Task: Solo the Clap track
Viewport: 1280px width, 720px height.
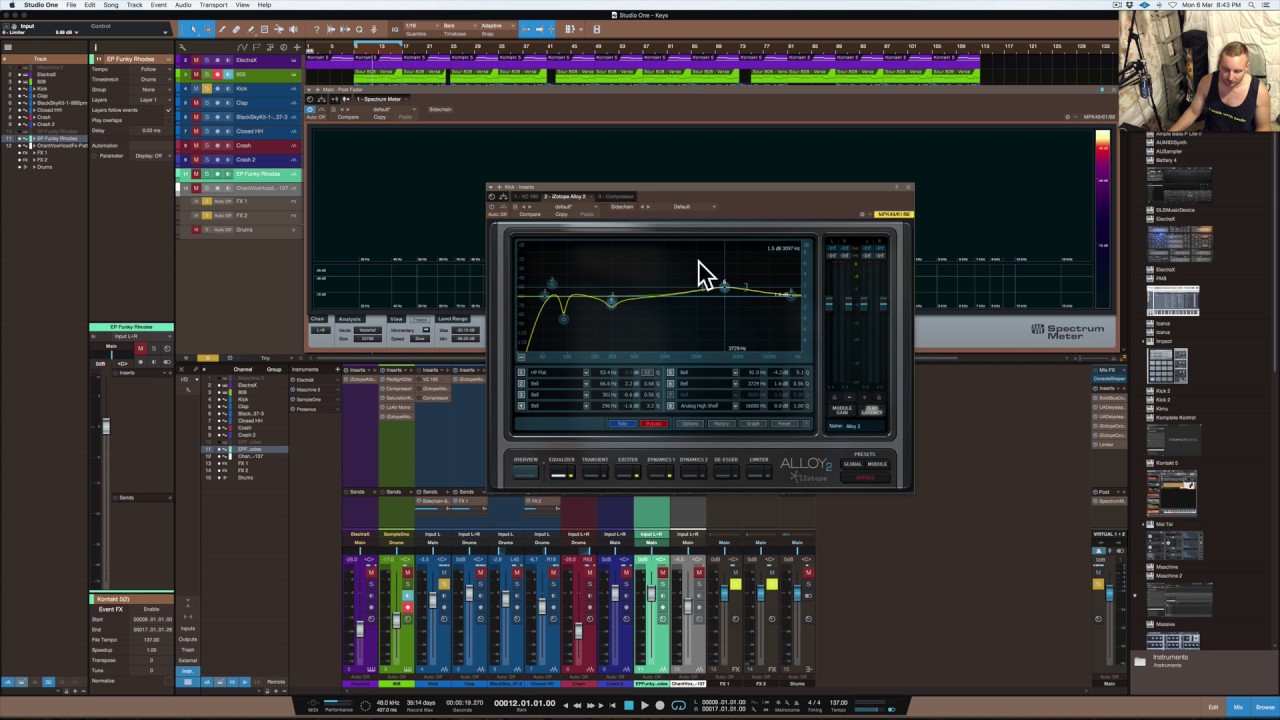Action: click(x=207, y=103)
